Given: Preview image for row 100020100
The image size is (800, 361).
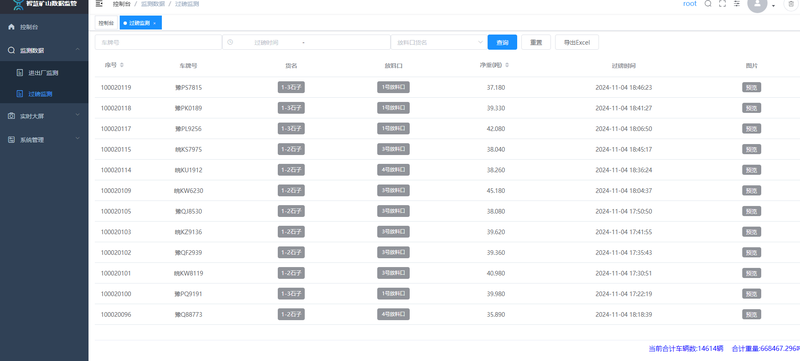Looking at the screenshot, I should (751, 294).
